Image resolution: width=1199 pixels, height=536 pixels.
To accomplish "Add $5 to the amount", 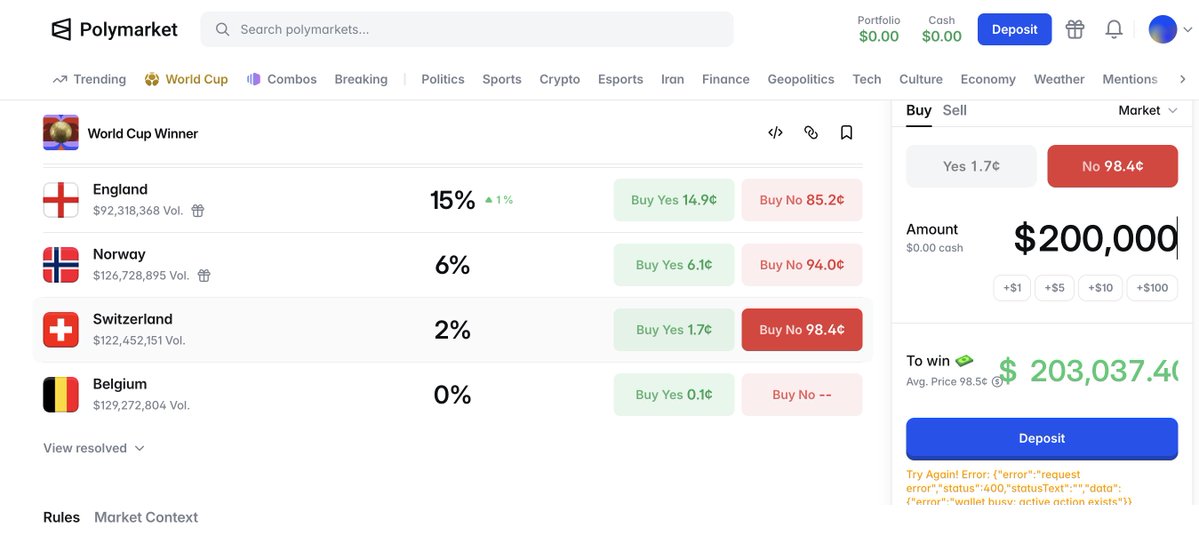I will click(x=1054, y=287).
